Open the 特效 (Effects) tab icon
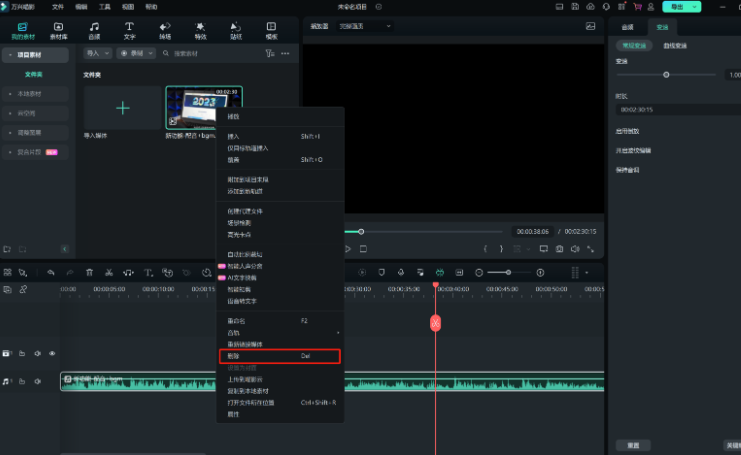Viewport: 741px width, 455px height. [200, 29]
